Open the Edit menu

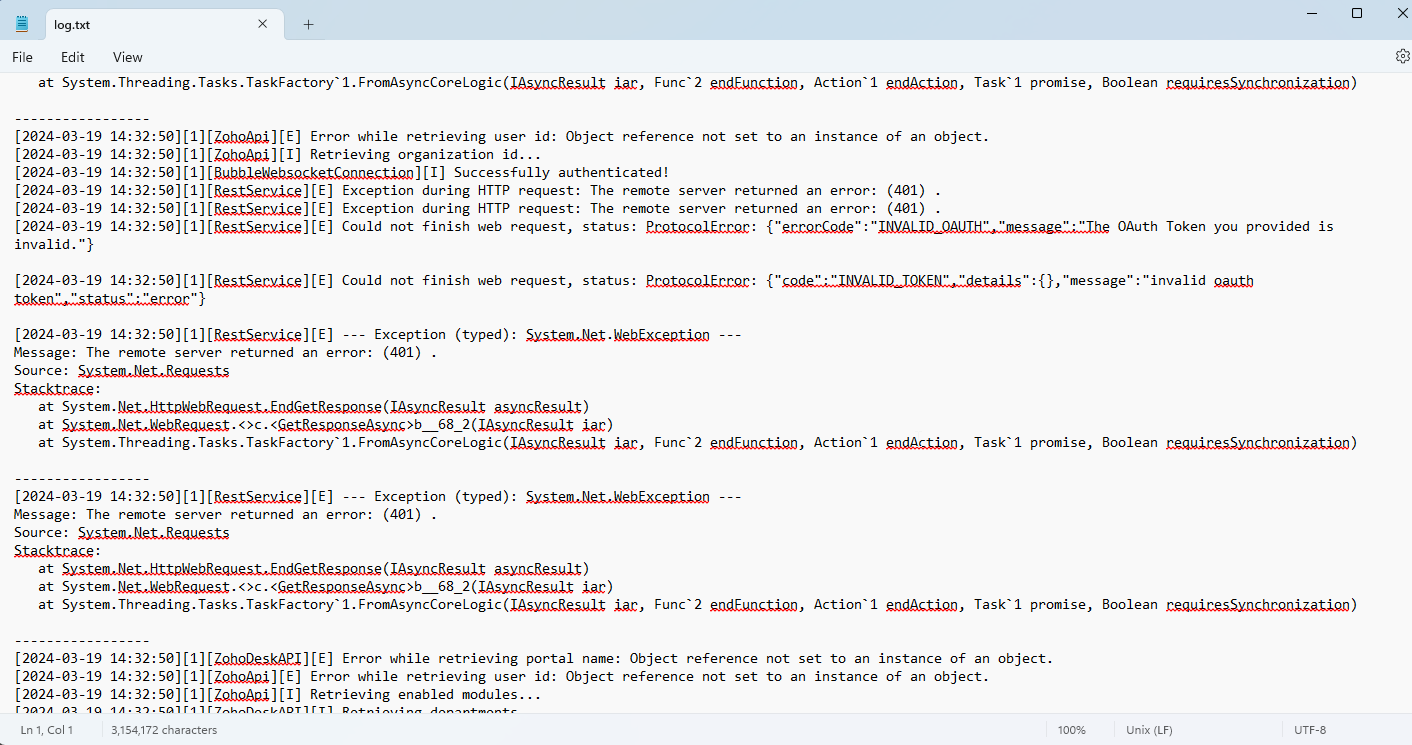73,57
